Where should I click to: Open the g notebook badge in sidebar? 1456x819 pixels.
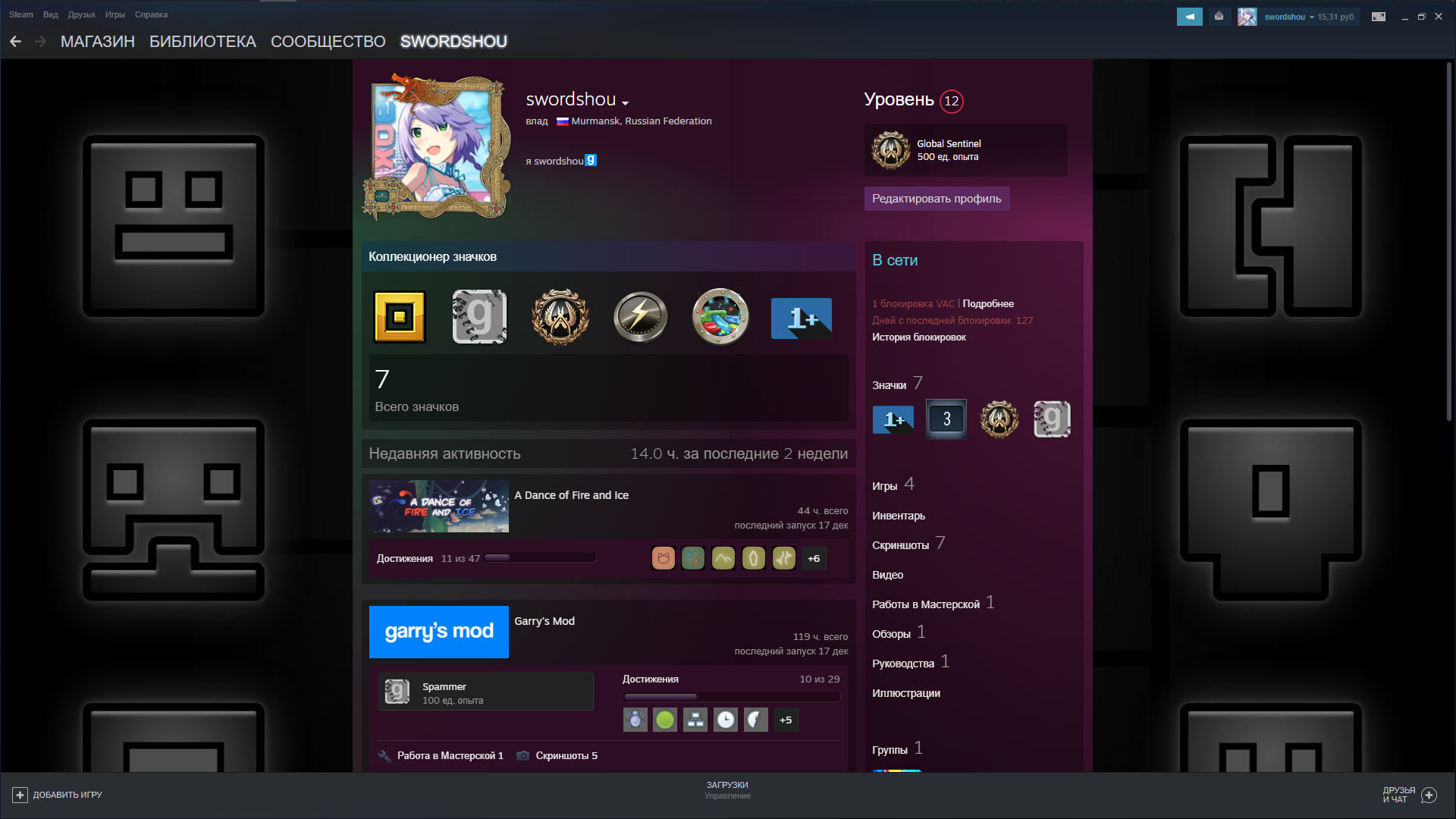point(1052,419)
